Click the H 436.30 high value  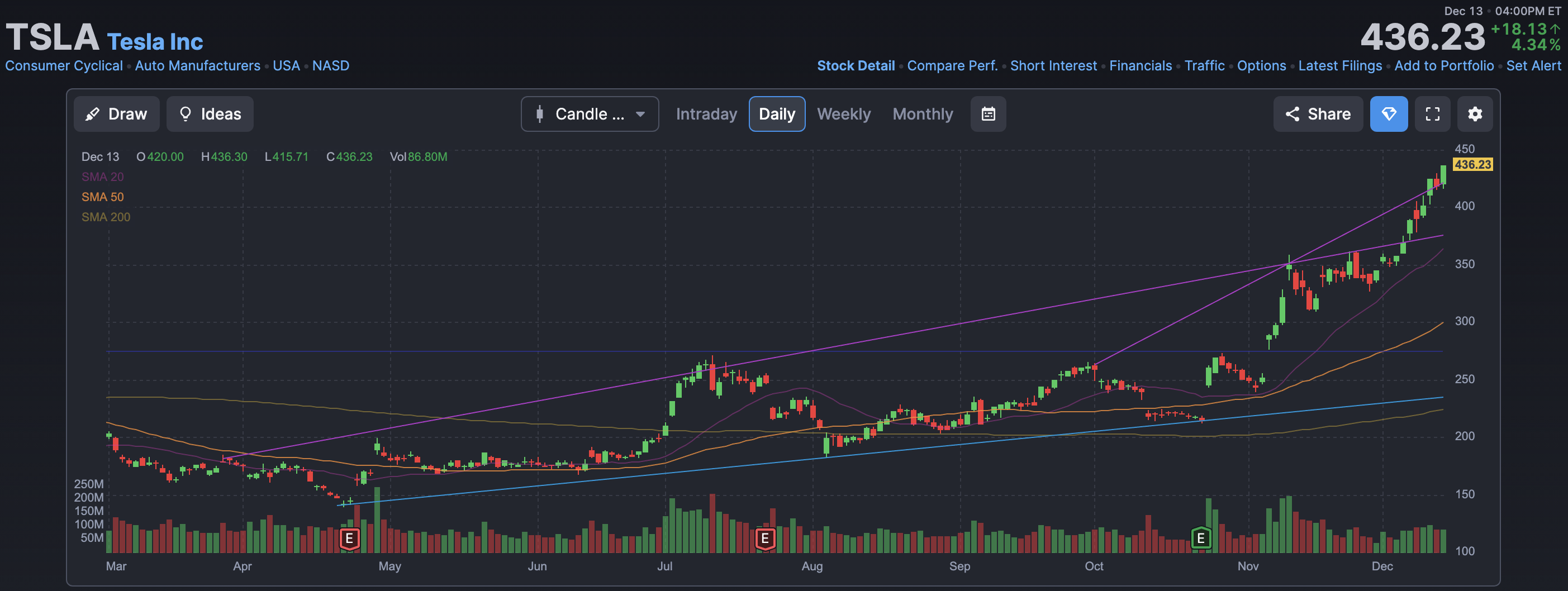click(224, 157)
